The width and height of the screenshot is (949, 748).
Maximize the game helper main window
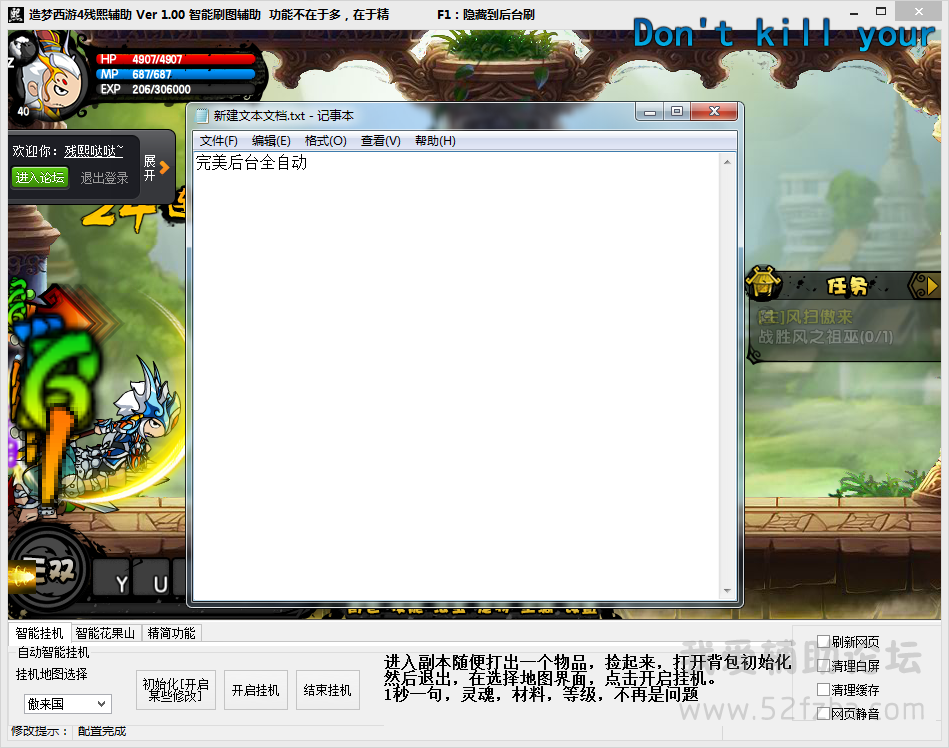point(881,12)
